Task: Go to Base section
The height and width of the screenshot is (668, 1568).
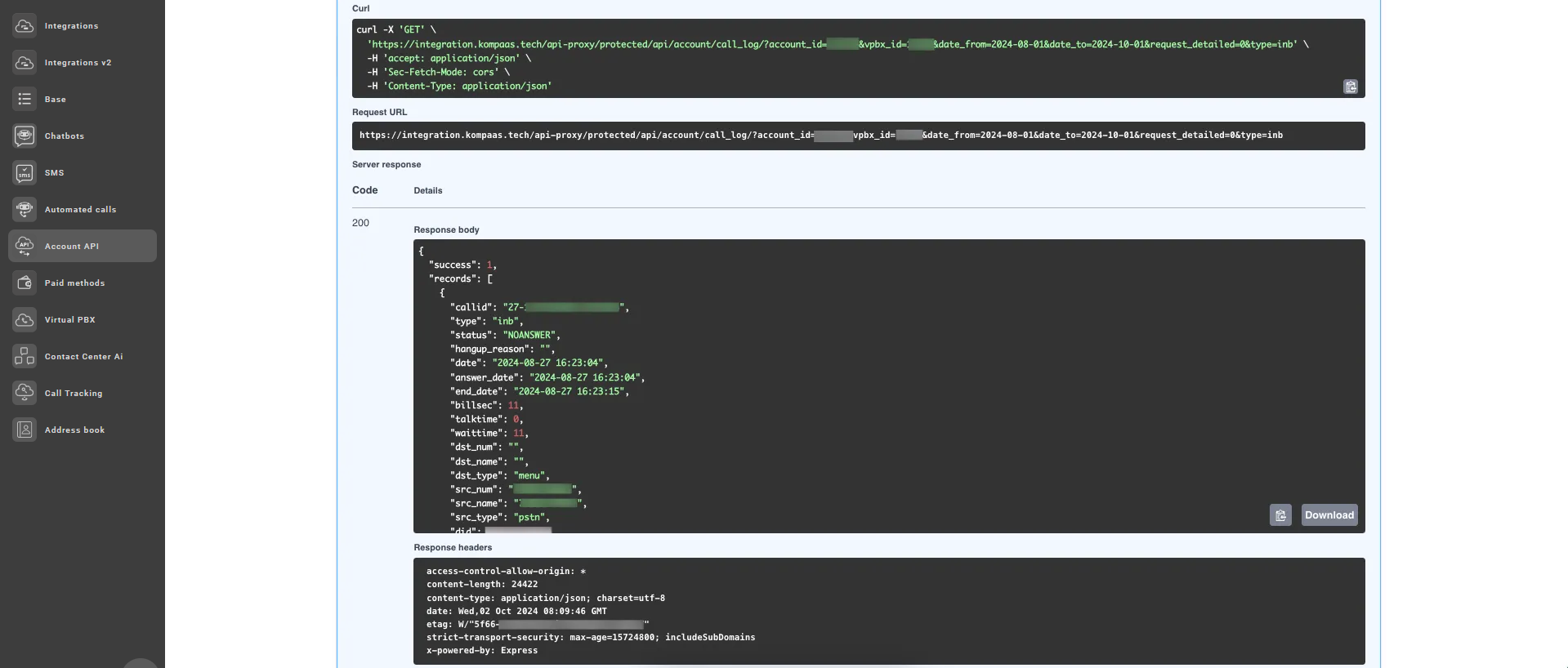Action: click(x=83, y=99)
